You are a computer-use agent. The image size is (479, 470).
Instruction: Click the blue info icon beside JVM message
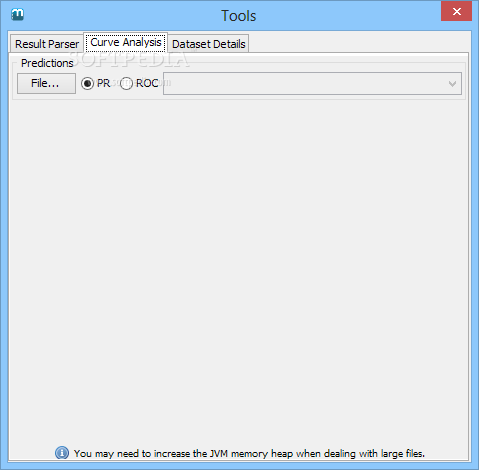(62, 453)
